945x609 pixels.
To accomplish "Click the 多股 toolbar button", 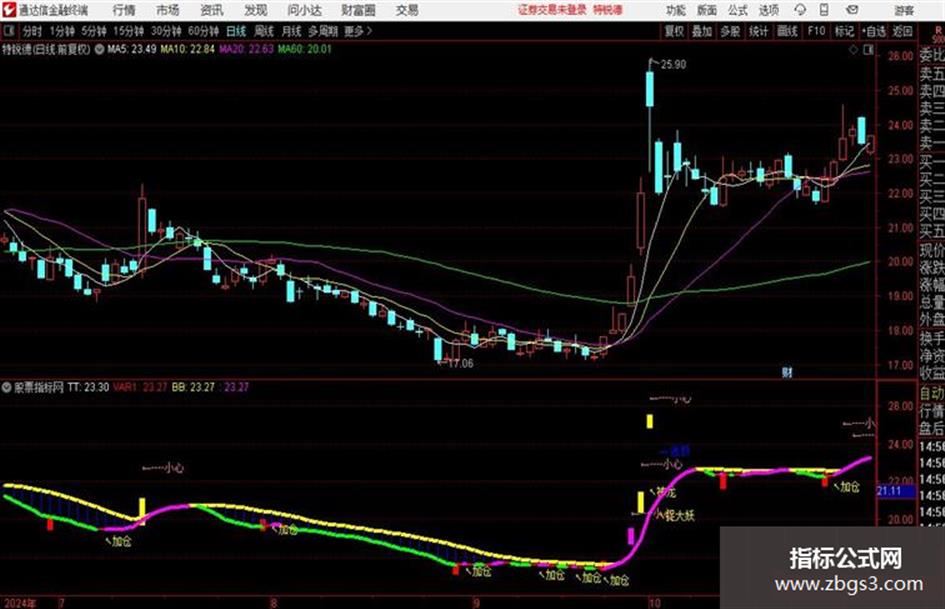I will pos(730,31).
